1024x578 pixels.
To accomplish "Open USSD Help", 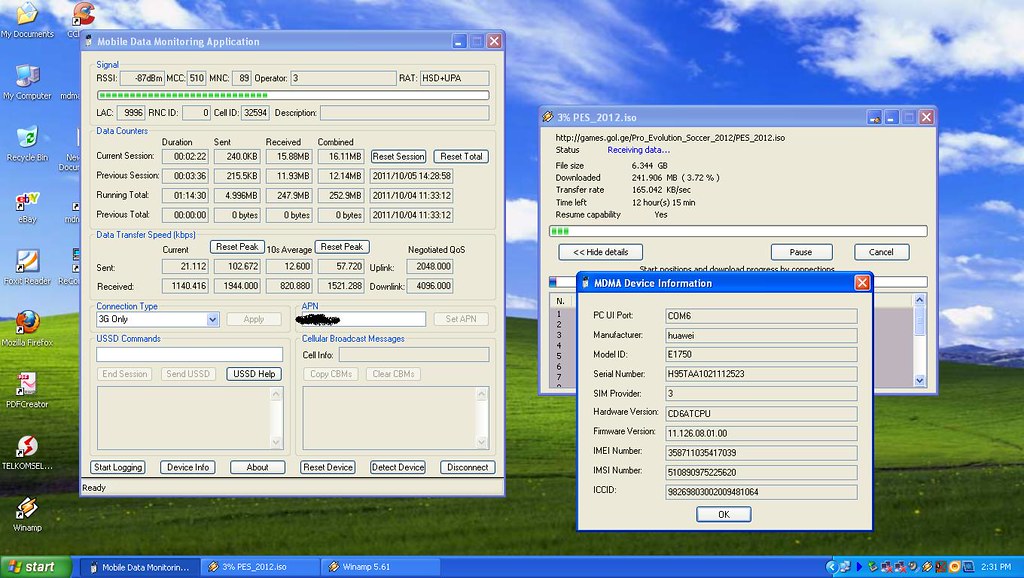I will coord(254,374).
